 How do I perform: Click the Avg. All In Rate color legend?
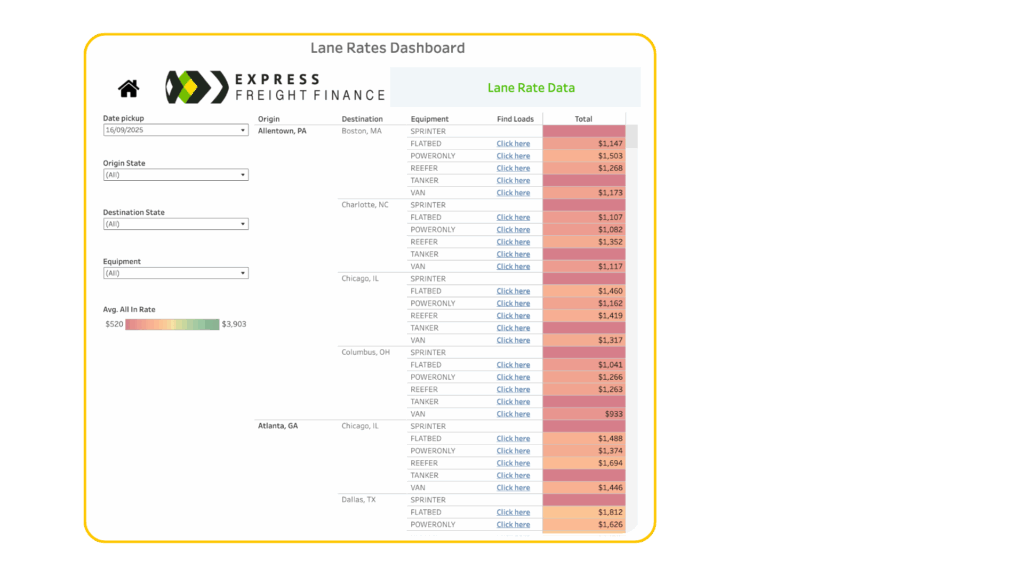tap(172, 324)
